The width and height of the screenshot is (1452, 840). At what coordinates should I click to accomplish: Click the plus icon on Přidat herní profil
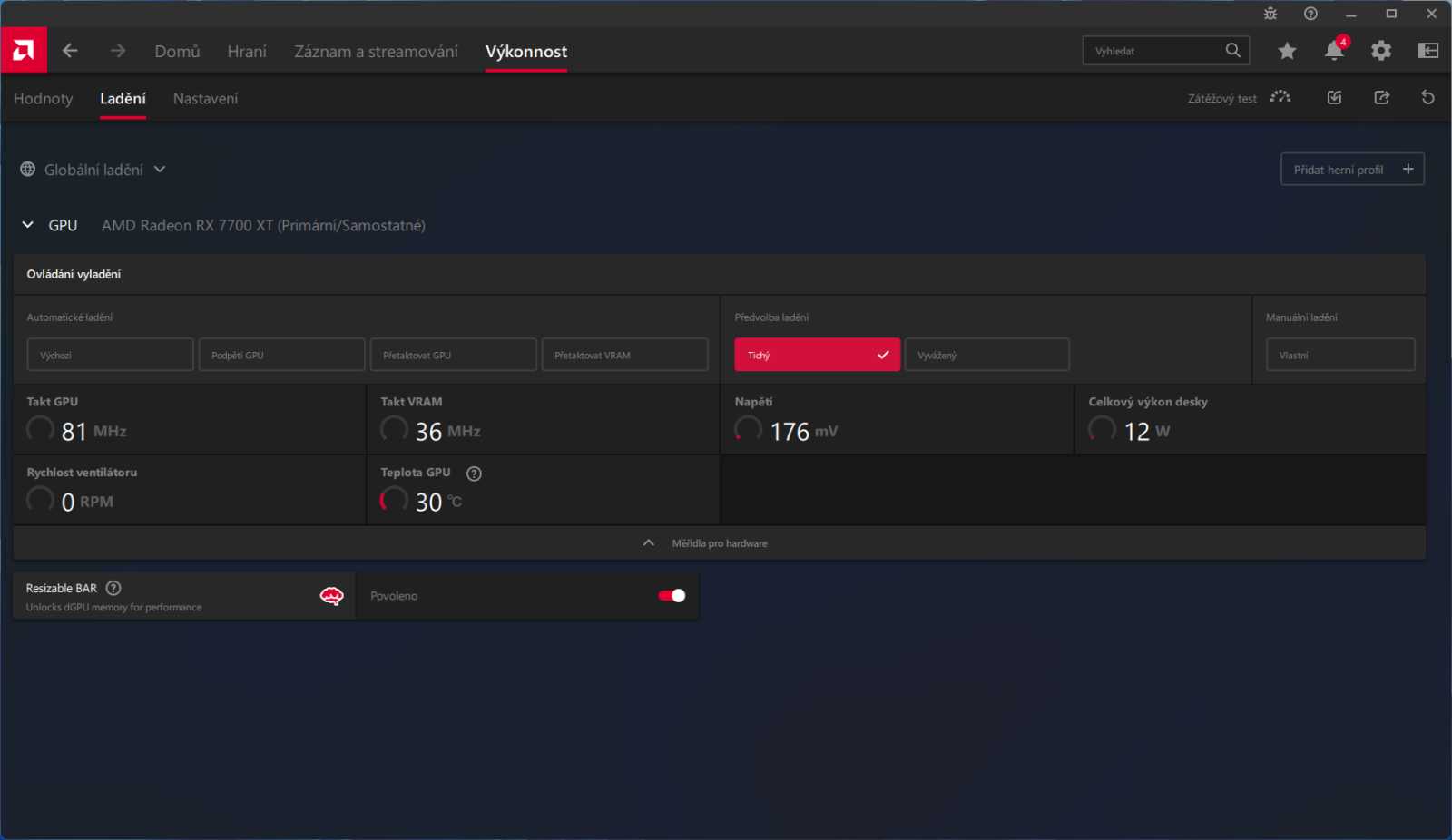pos(1408,170)
